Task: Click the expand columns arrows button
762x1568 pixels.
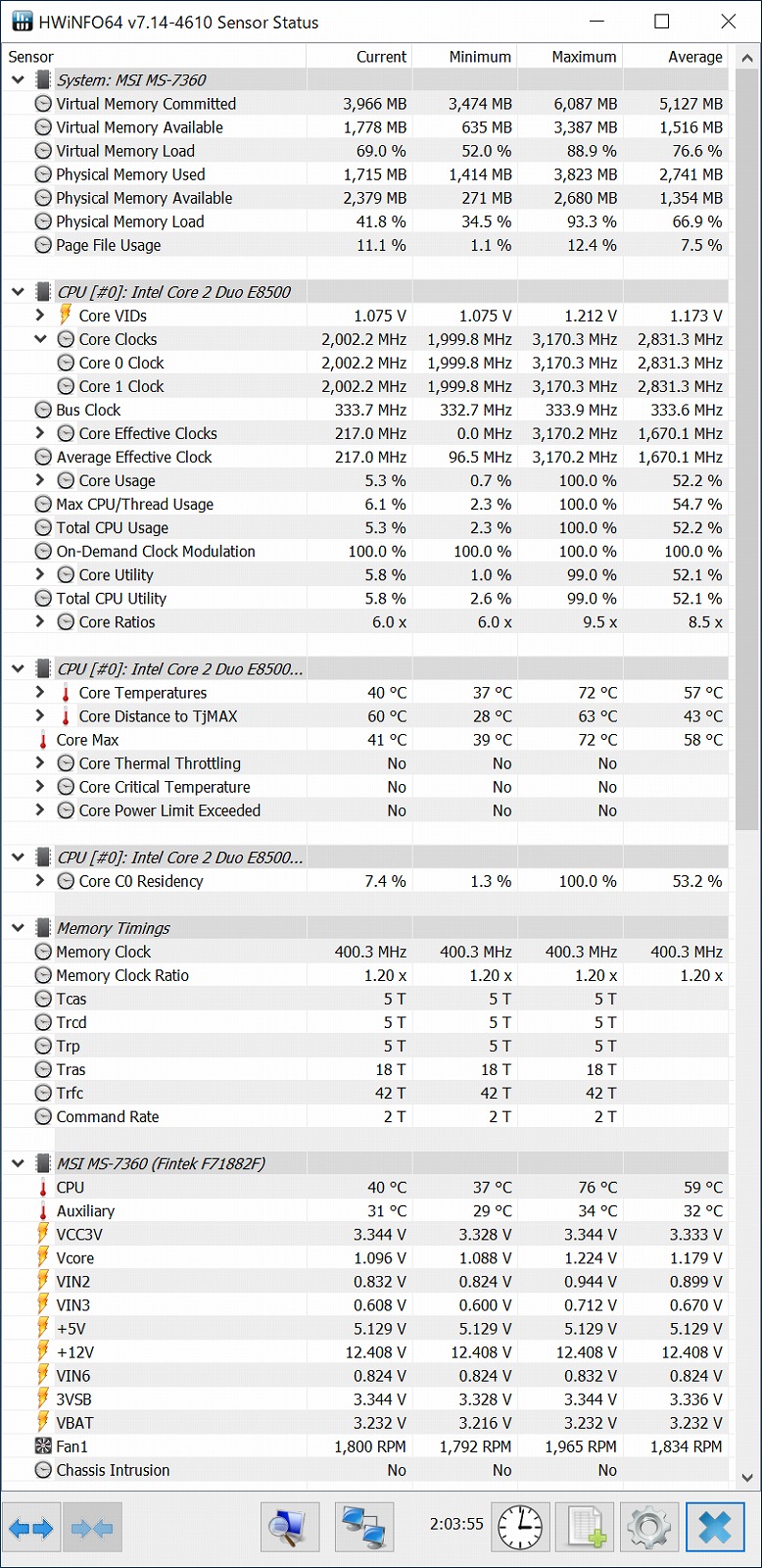Action: click(x=32, y=1527)
